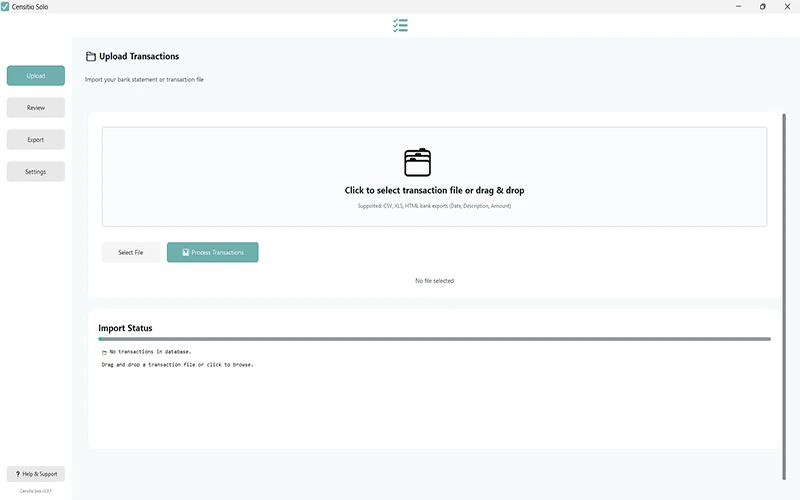
Task: Click the file box icon in drop zone
Action: pos(417,163)
